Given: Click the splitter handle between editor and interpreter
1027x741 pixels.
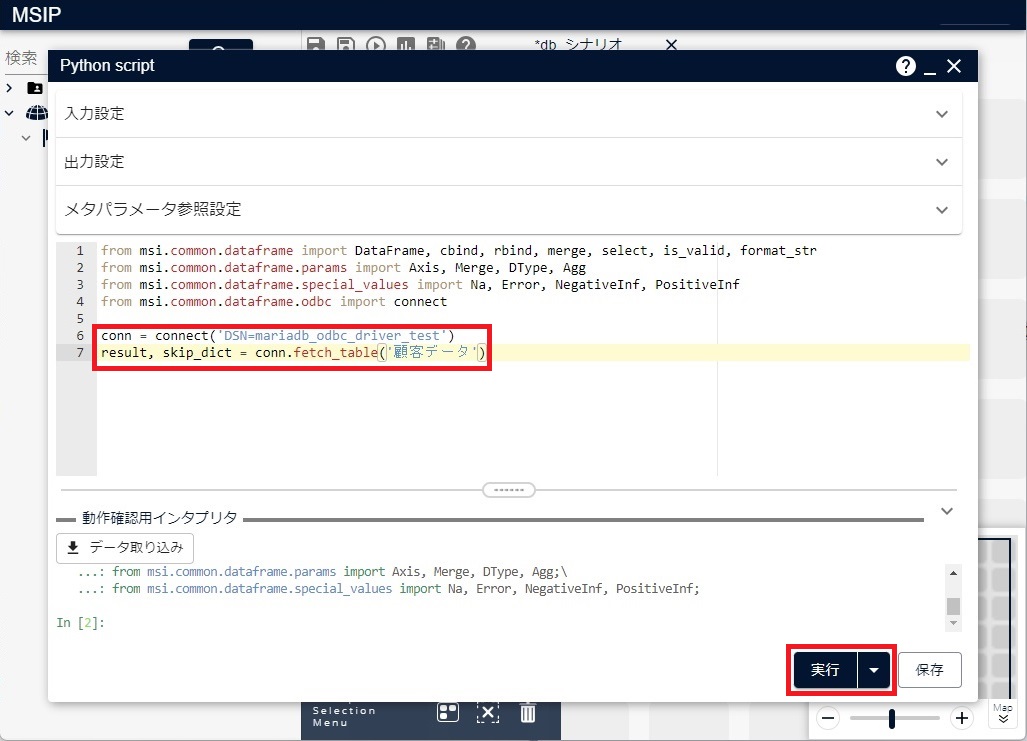Looking at the screenshot, I should pyautogui.click(x=509, y=490).
